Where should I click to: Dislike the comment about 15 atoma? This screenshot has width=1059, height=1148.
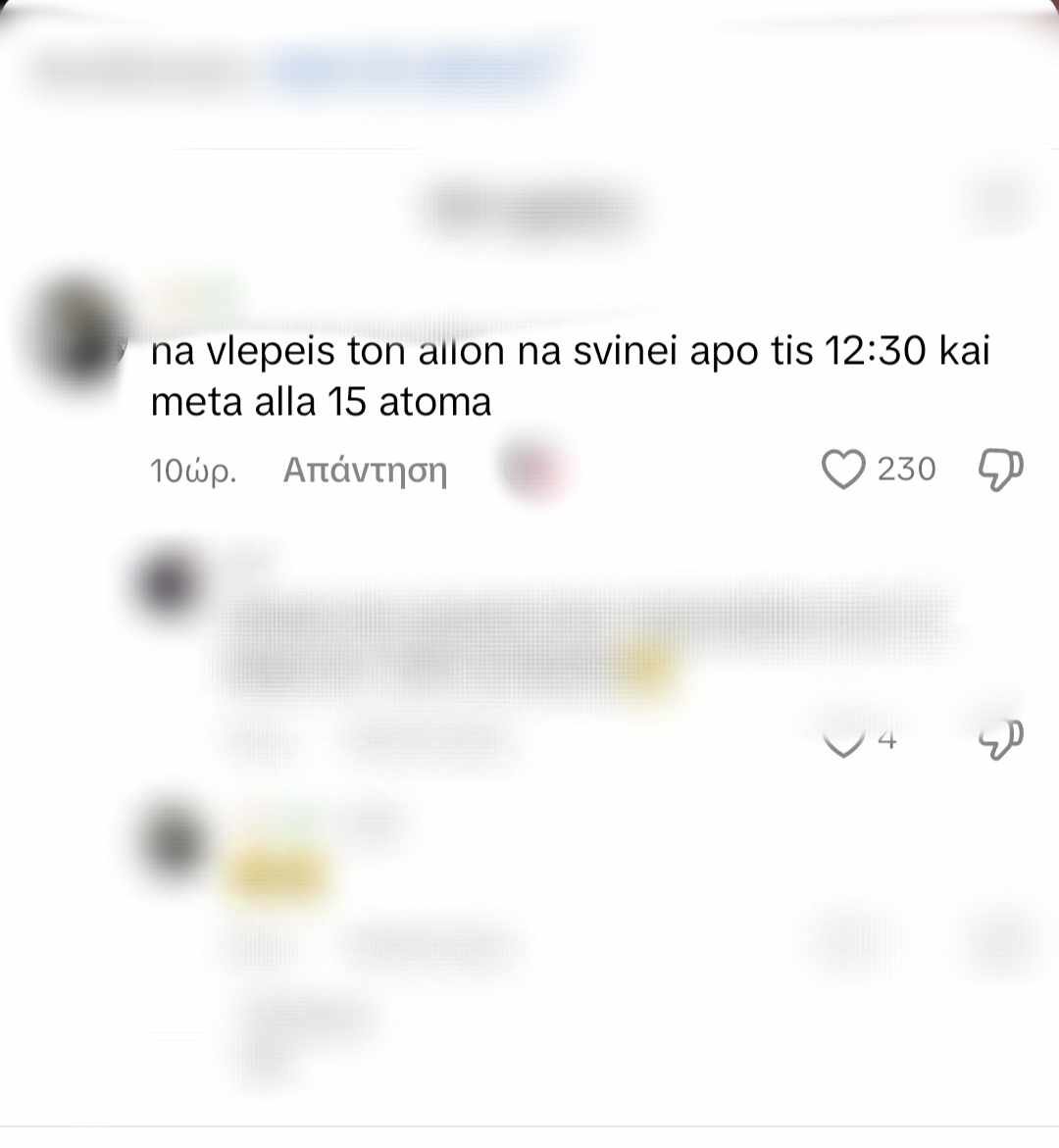pos(1001,470)
